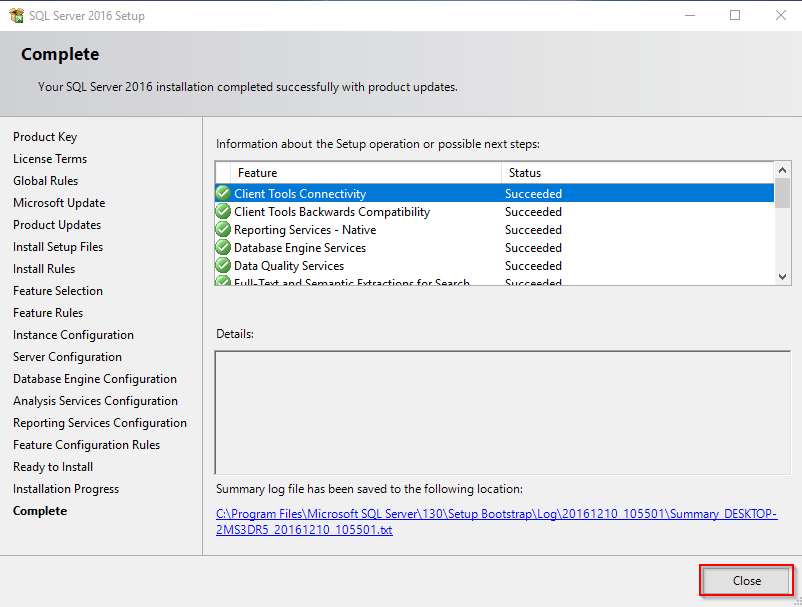Click Global Rules step in sidebar
The image size is (802, 607).
point(46,181)
